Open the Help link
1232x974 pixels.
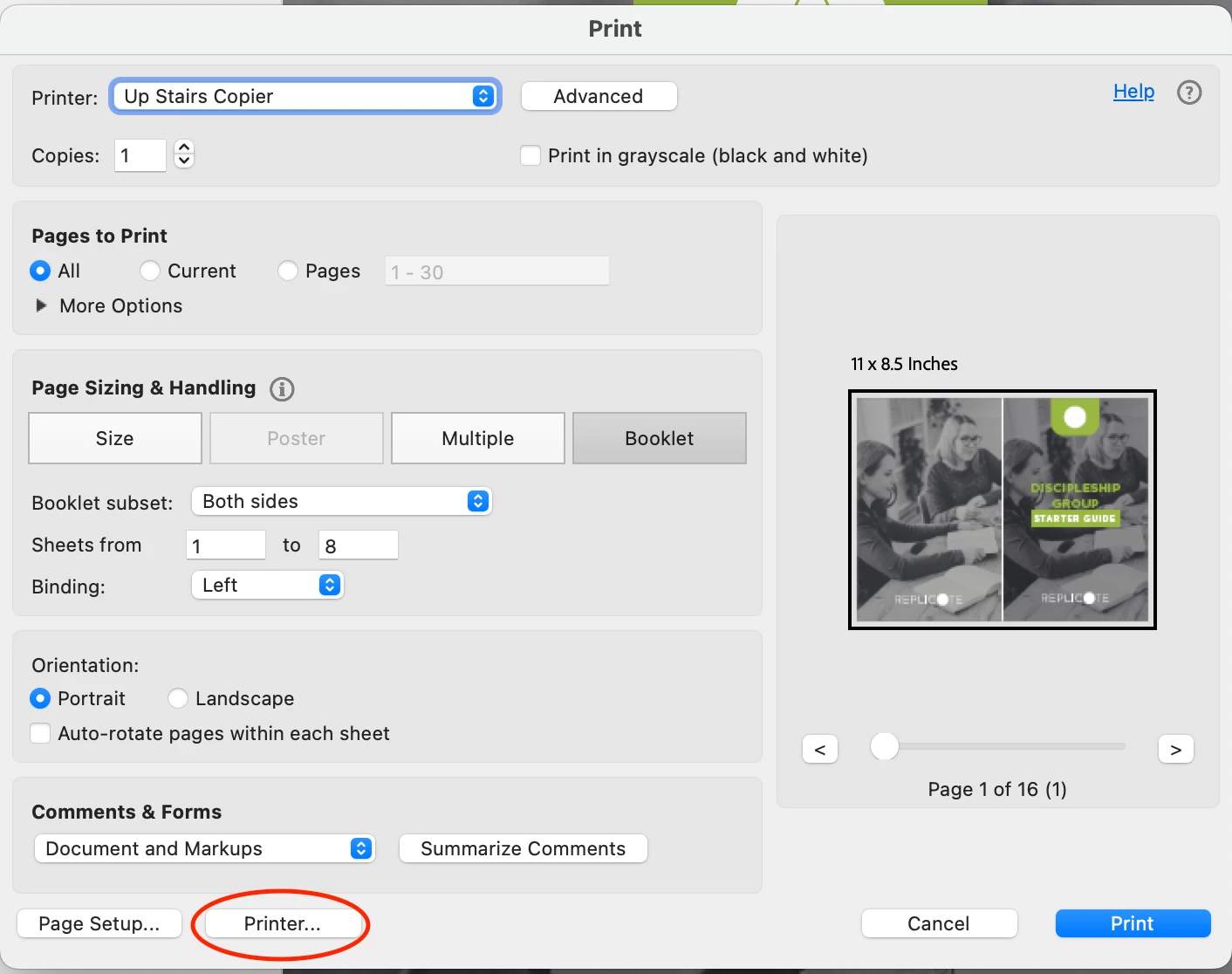(x=1133, y=92)
